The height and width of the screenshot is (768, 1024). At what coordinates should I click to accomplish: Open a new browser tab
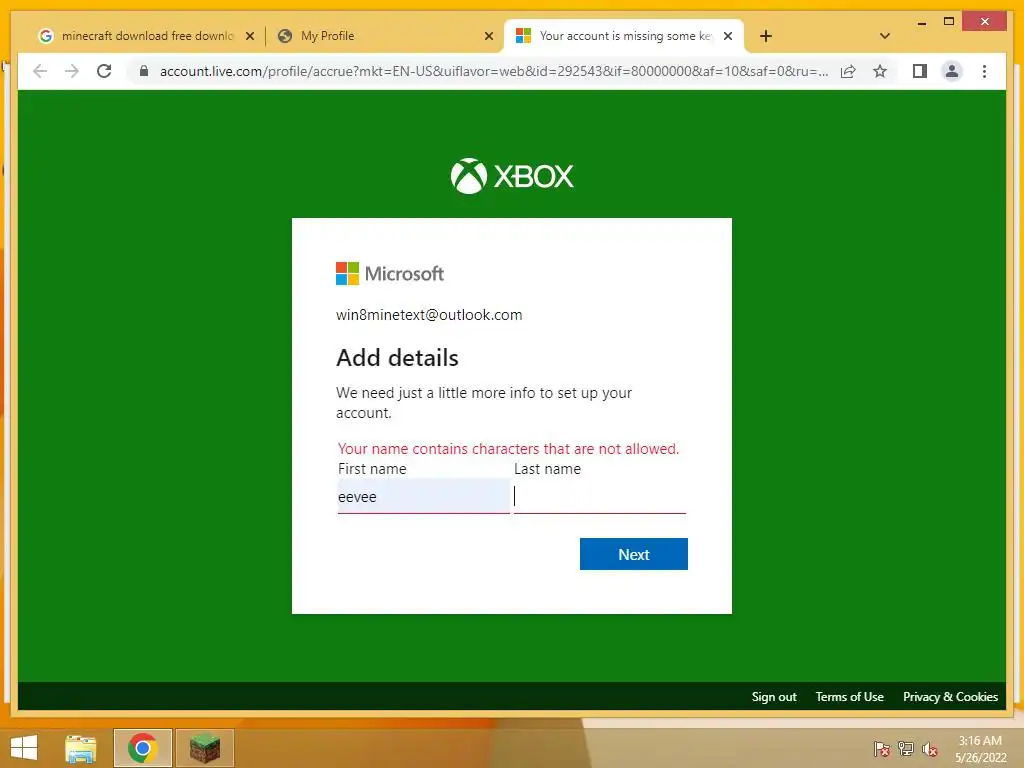point(766,36)
